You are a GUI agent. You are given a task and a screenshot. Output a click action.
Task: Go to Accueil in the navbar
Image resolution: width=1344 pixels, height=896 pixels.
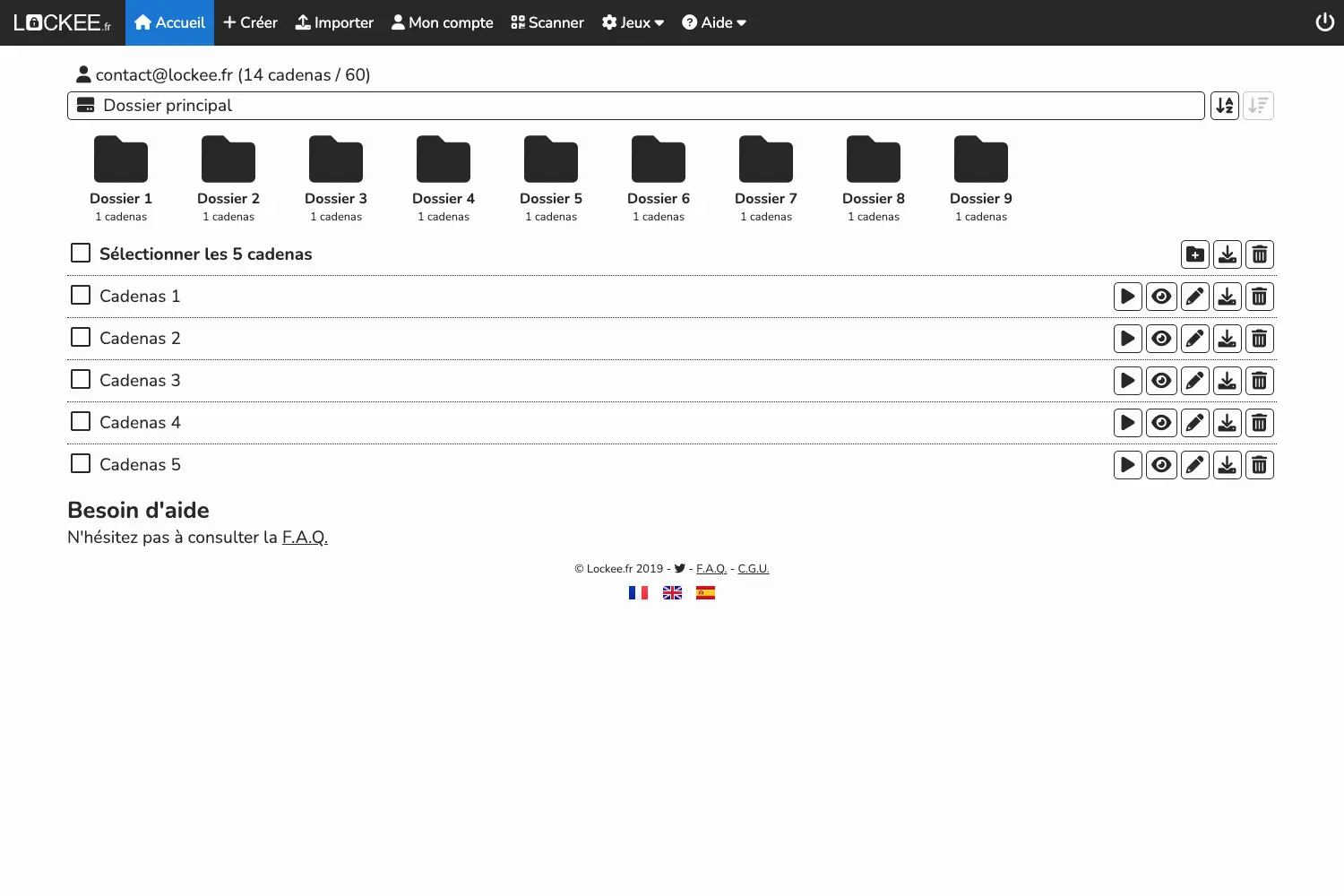tap(169, 22)
